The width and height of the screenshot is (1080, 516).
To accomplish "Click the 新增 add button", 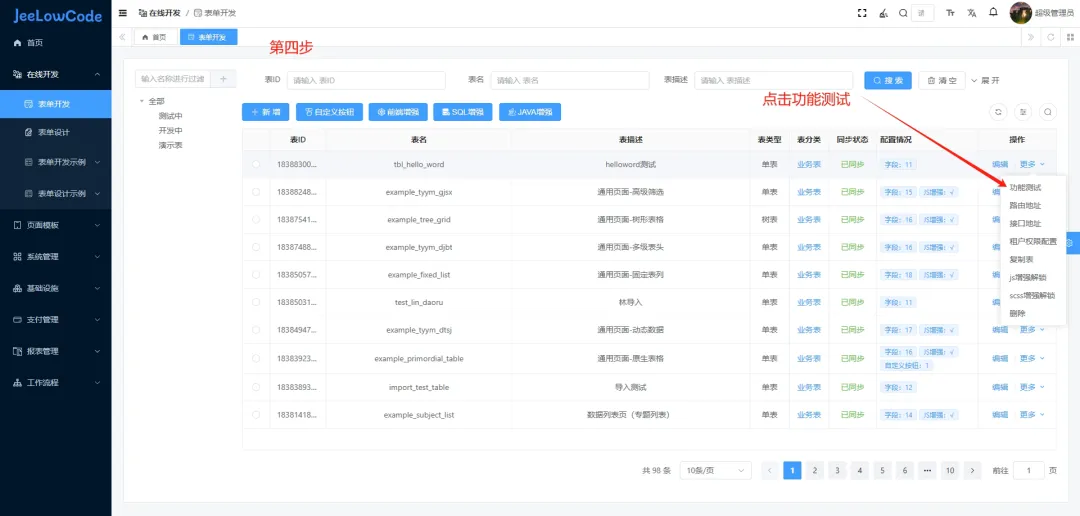I will pos(265,112).
